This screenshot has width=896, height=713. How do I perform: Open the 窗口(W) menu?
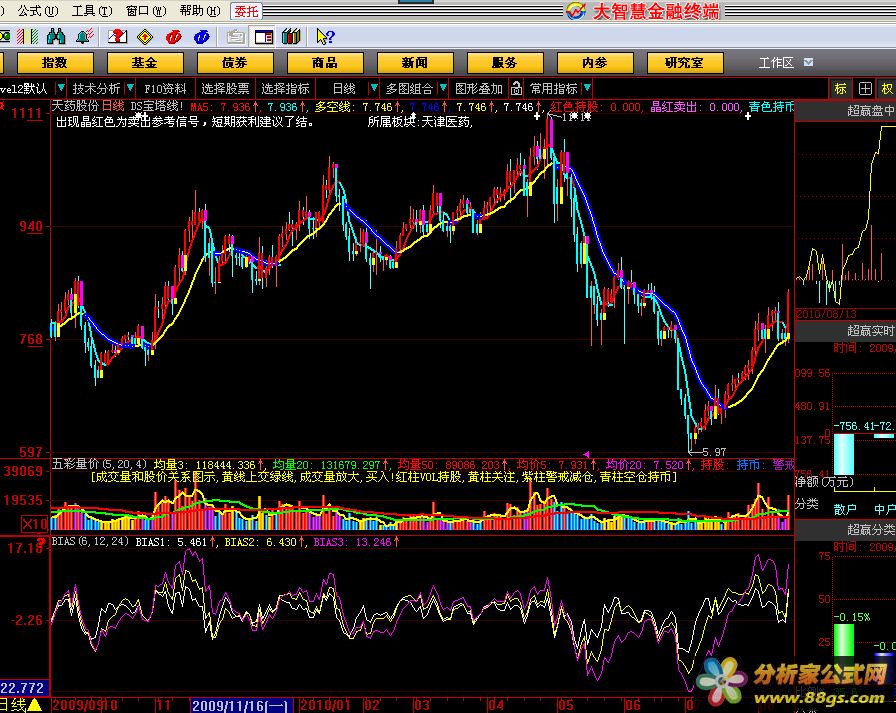tap(146, 11)
